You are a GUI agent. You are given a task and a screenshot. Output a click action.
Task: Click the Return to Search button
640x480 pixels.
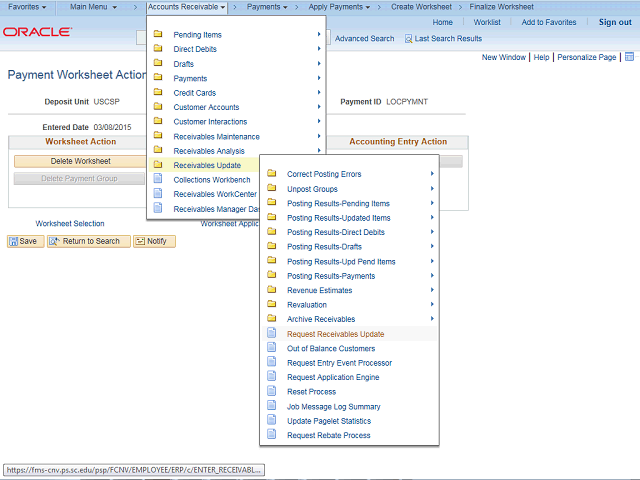coord(90,241)
